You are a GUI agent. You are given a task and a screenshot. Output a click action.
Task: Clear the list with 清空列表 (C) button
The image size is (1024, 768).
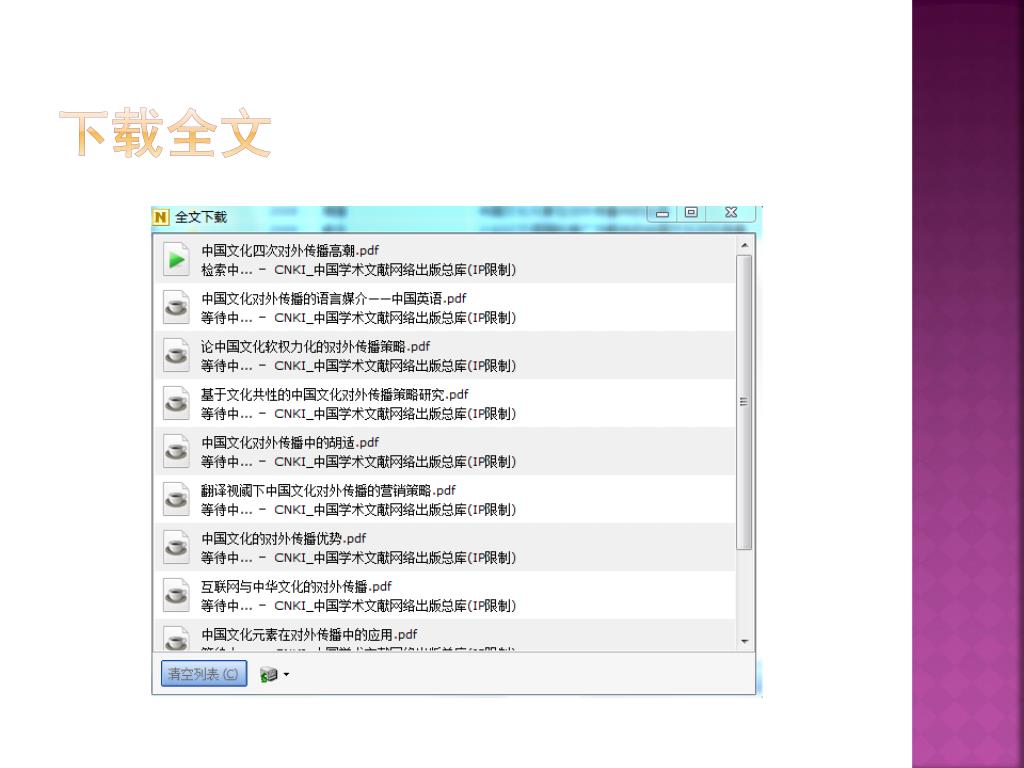pos(204,674)
